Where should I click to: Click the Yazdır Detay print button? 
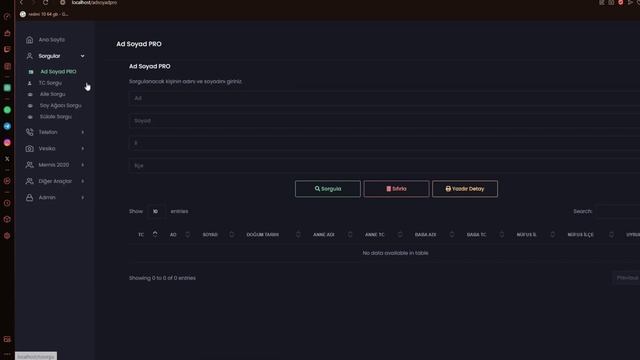[x=465, y=189]
